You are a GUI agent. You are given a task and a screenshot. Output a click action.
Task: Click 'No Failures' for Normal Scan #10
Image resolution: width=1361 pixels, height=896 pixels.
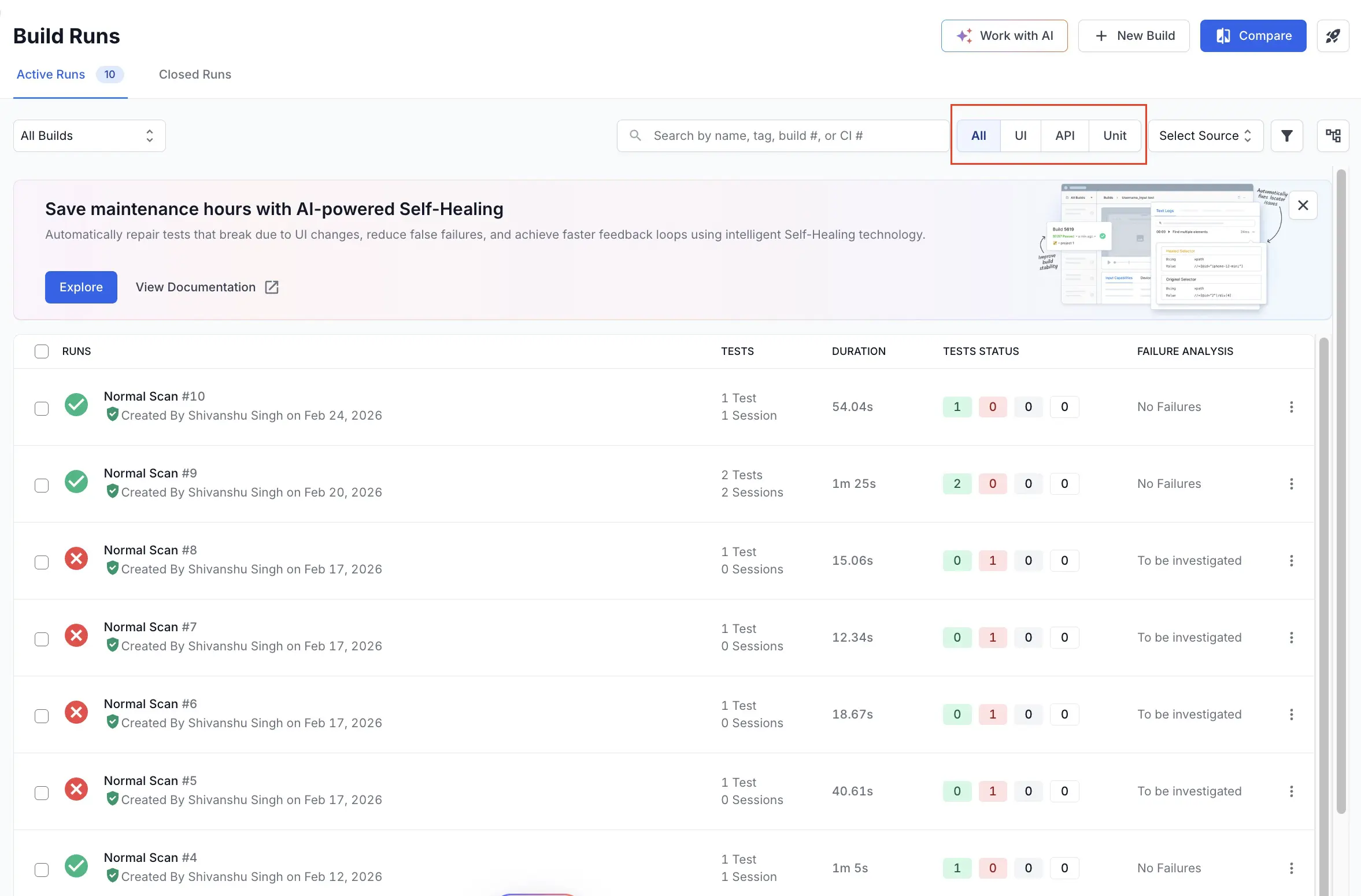1169,407
